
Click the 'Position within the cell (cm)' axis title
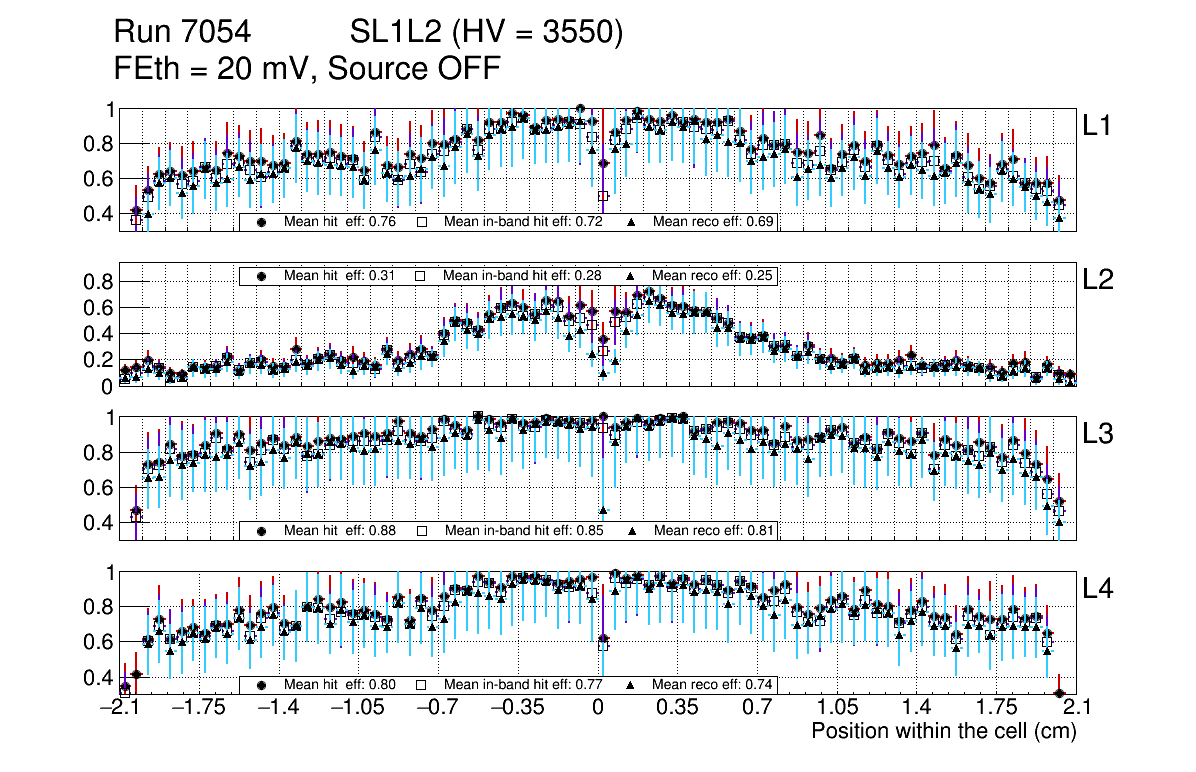point(943,731)
